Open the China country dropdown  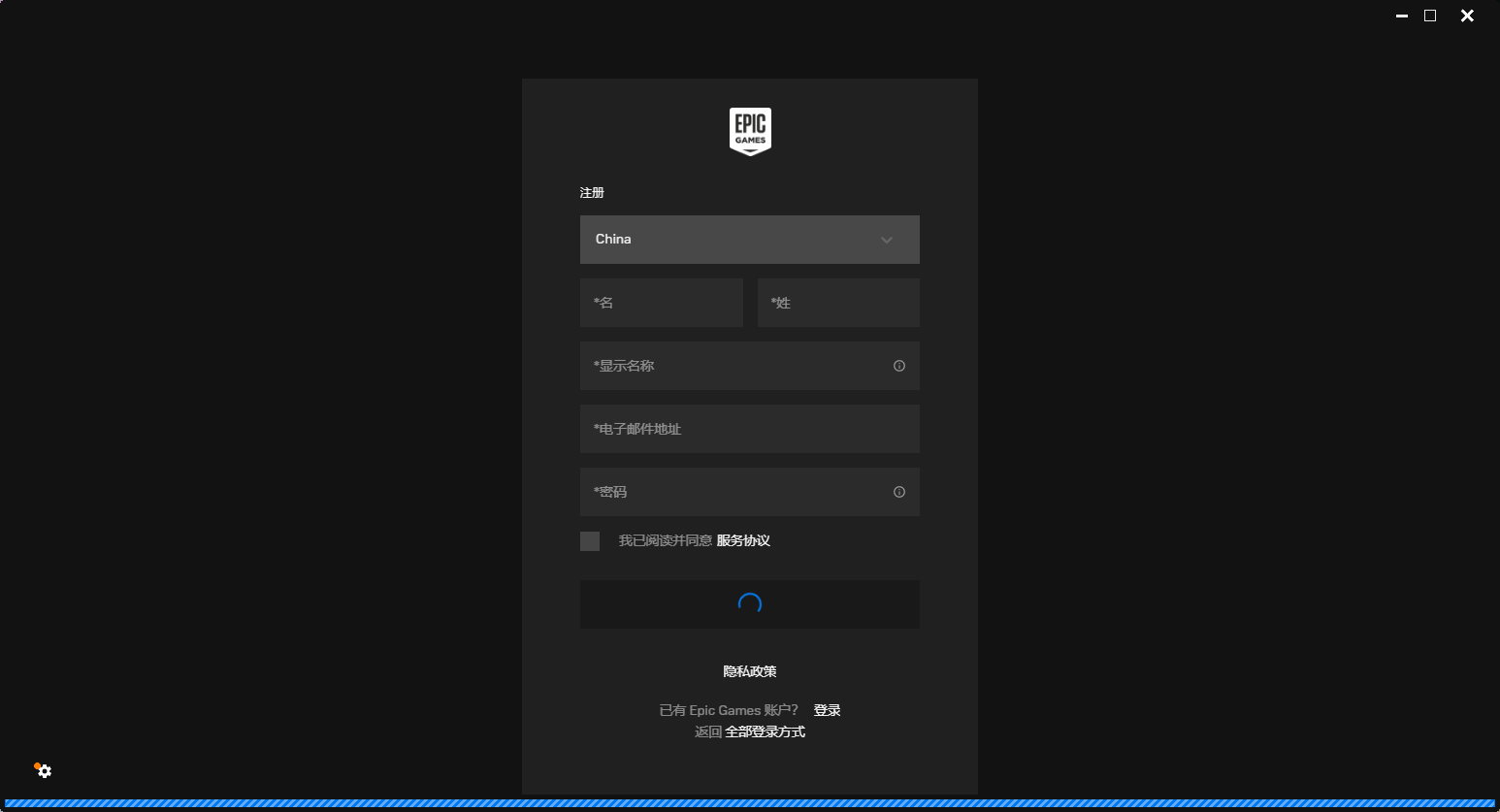pyautogui.click(x=749, y=240)
